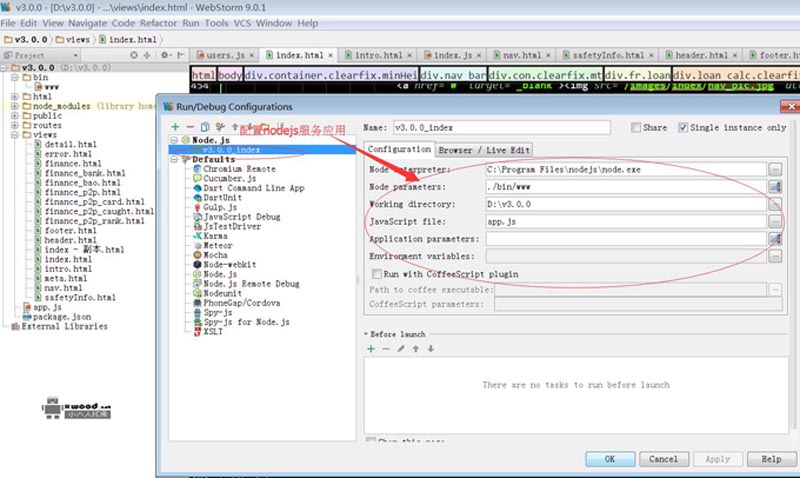Open finance_p2p_card.html in Project tree

click(89, 202)
